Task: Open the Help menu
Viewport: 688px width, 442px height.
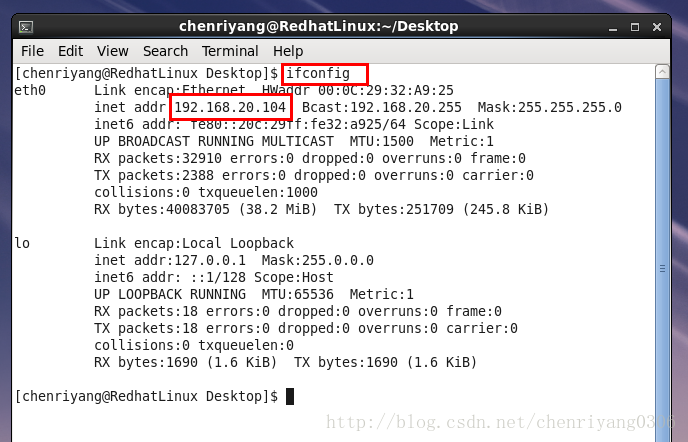Action: [288, 51]
